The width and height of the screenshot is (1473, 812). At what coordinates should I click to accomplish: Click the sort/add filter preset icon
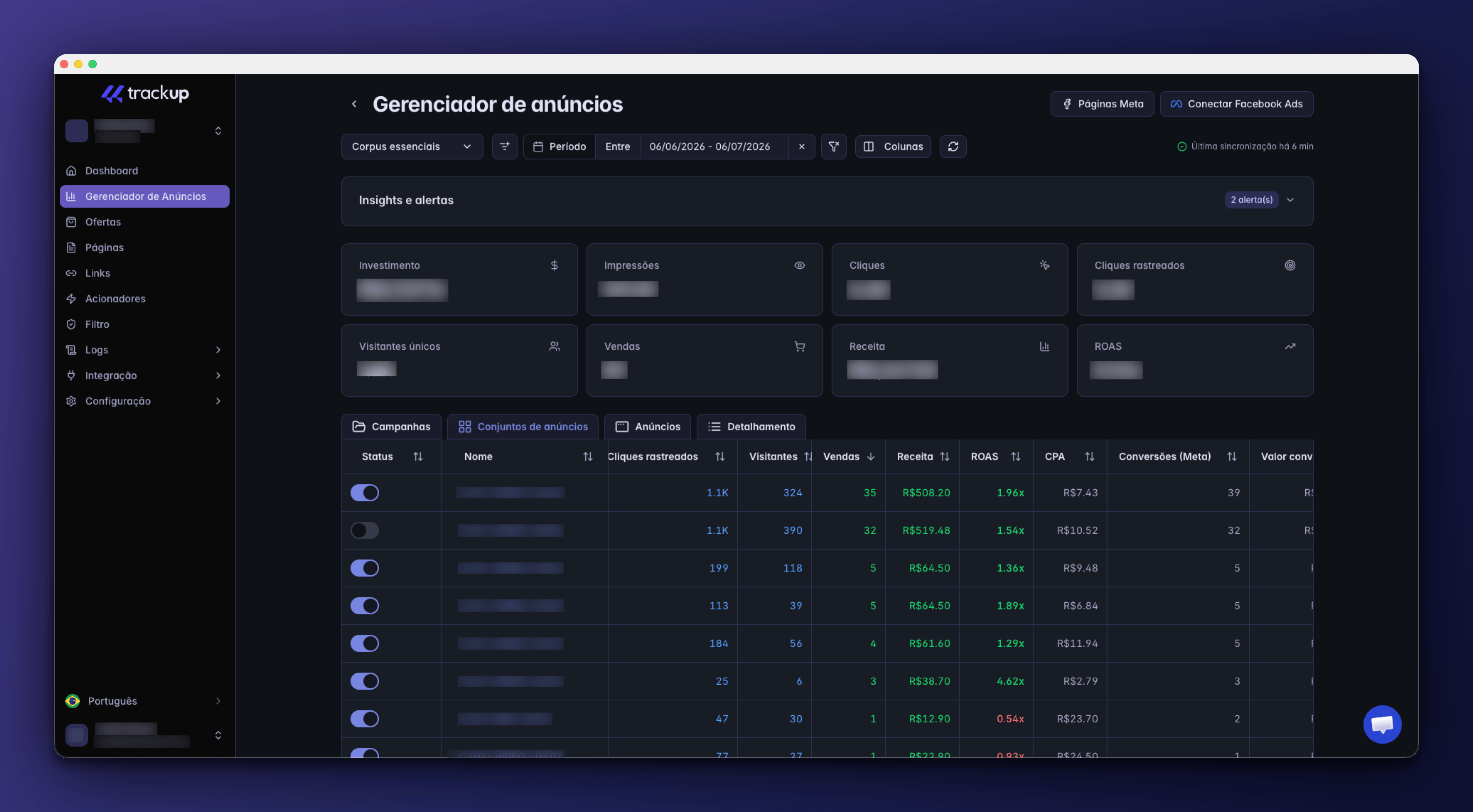504,147
